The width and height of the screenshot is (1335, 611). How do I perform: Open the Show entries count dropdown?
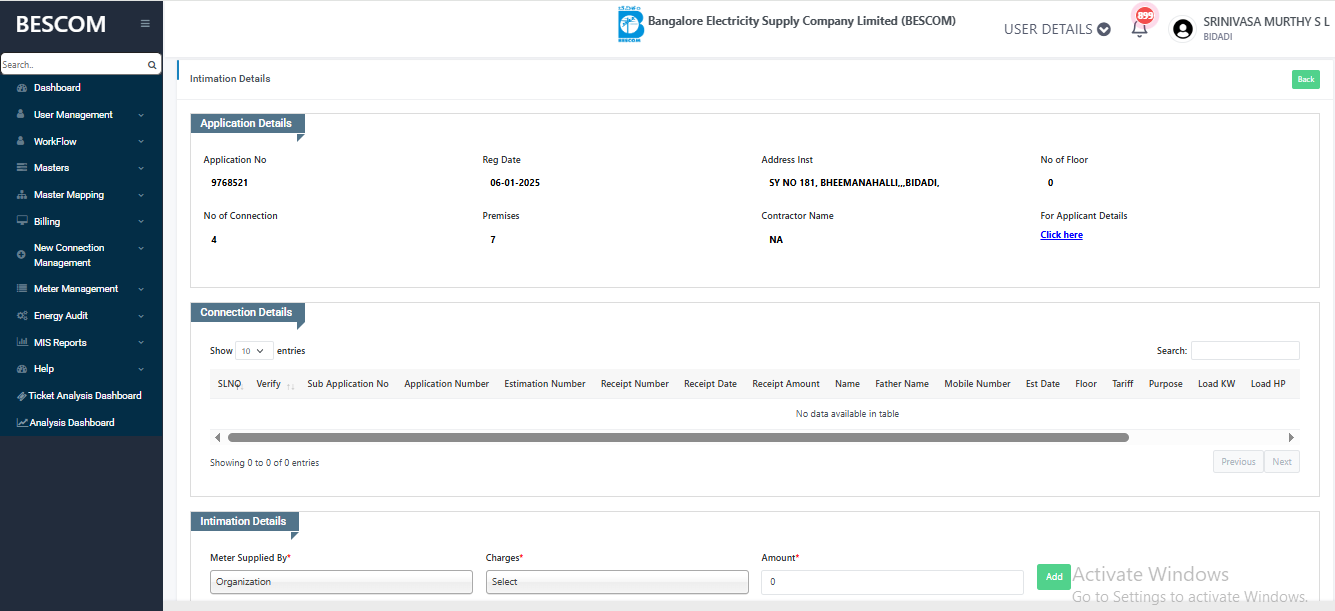[254, 351]
